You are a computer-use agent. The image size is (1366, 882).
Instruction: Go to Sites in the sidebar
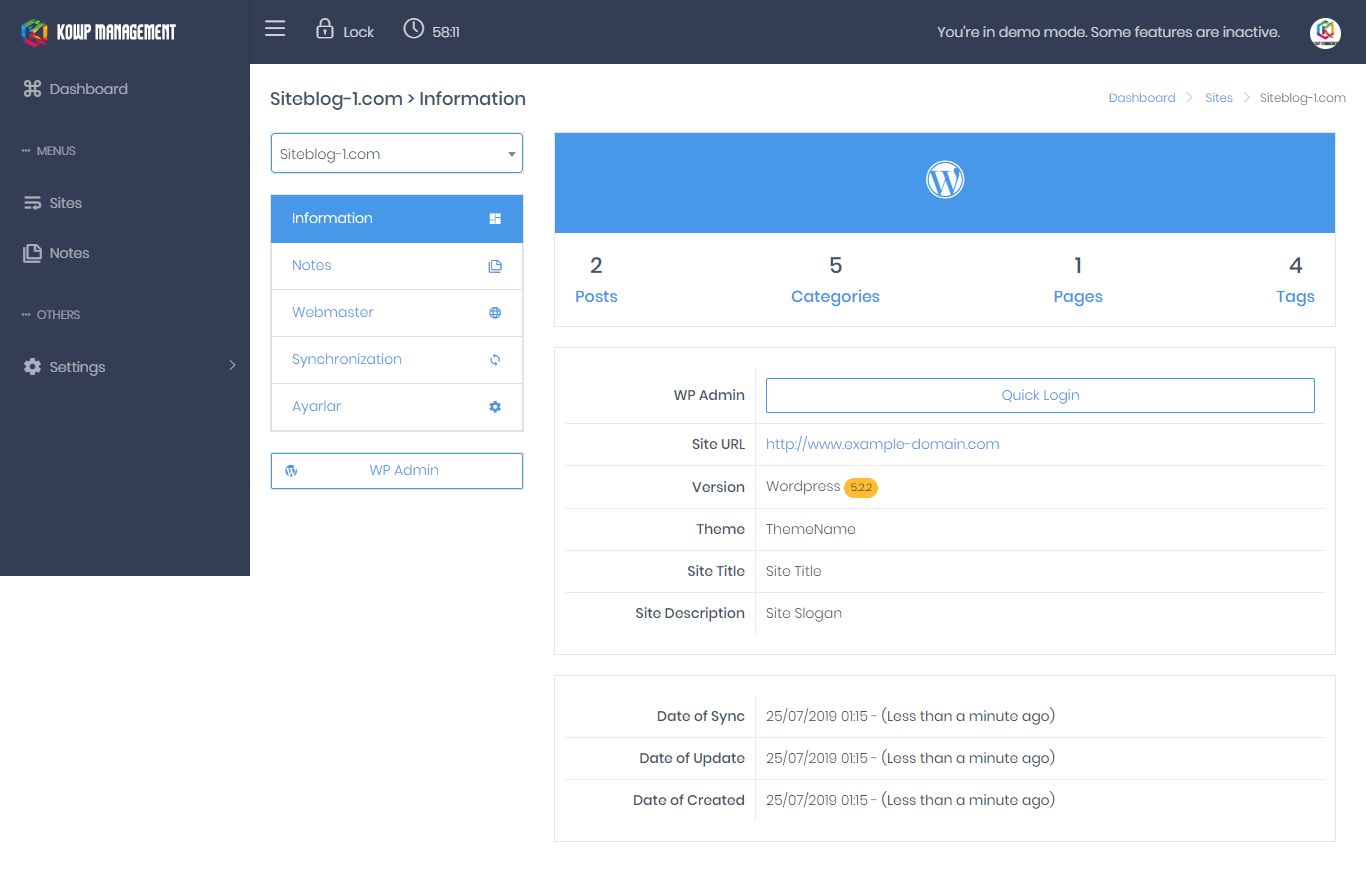pyautogui.click(x=65, y=203)
